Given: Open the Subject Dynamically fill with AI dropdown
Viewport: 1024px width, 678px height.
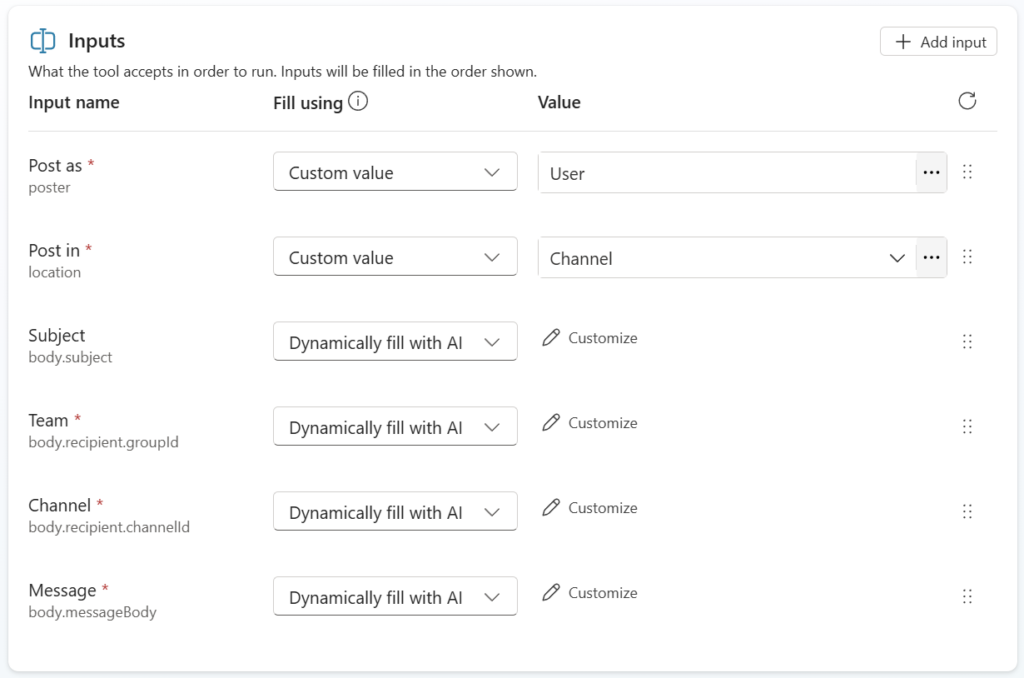Looking at the screenshot, I should pos(394,341).
